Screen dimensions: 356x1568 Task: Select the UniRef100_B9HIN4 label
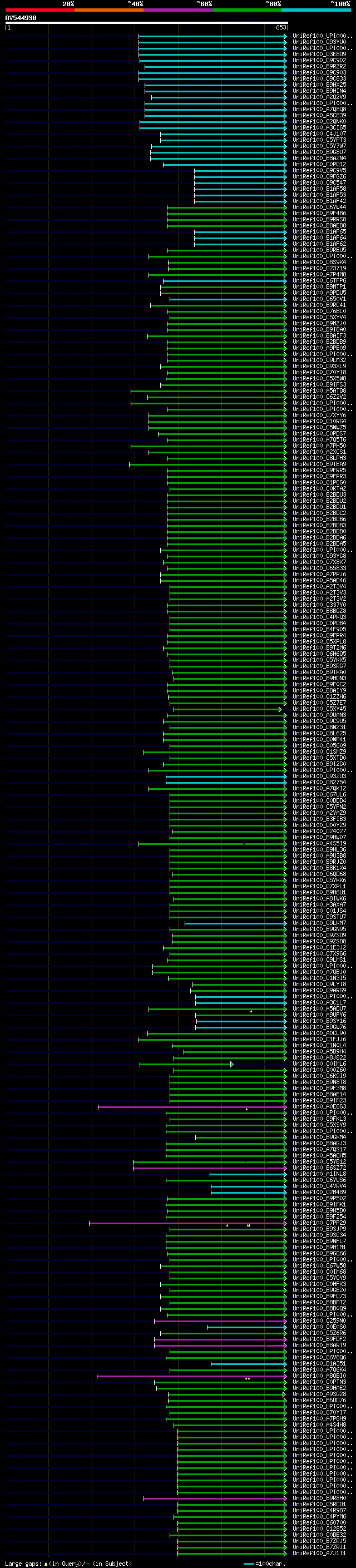pos(319,91)
